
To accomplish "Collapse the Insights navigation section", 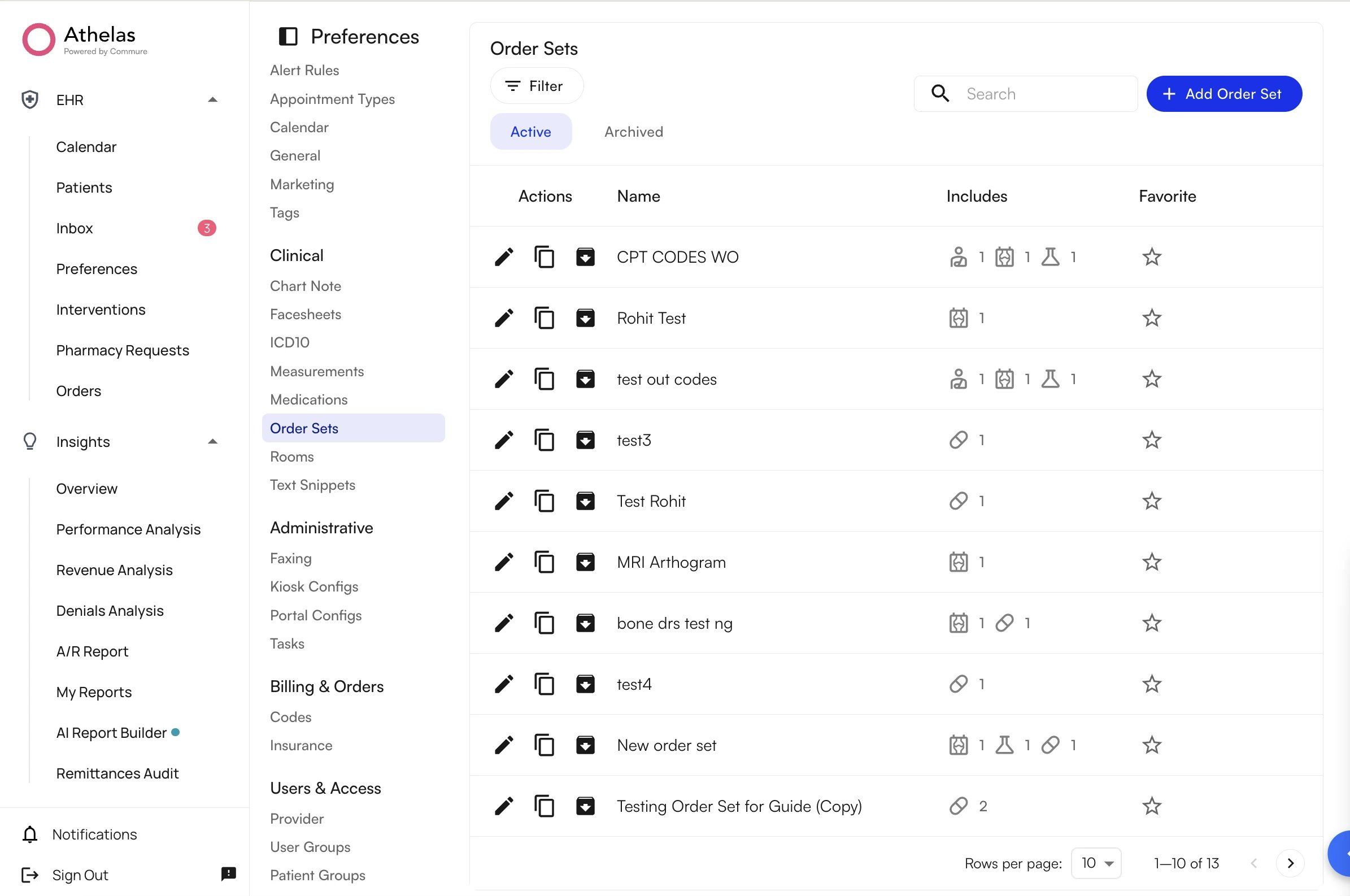I will tap(212, 442).
